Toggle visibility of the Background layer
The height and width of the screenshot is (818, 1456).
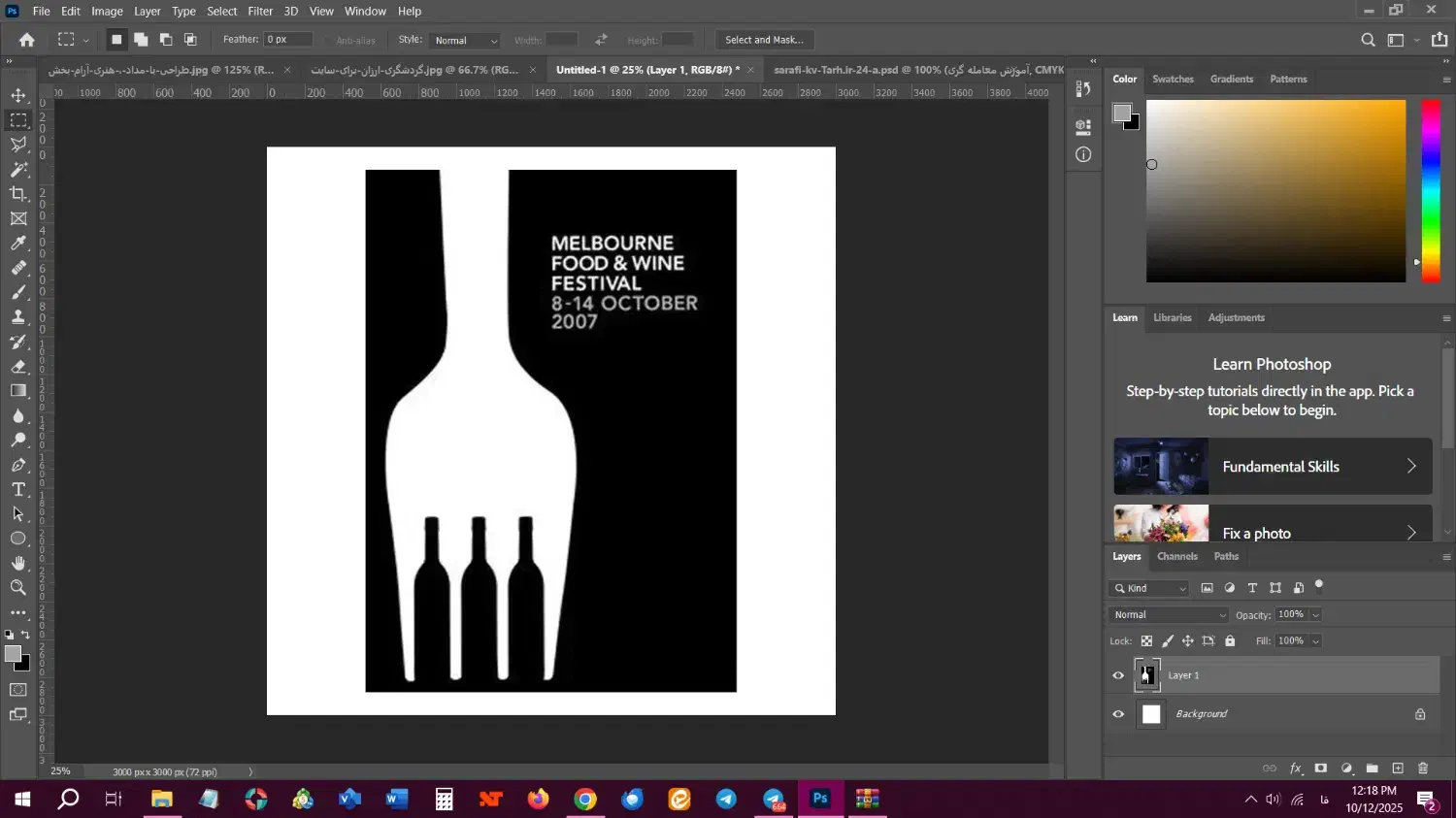[x=1118, y=714]
